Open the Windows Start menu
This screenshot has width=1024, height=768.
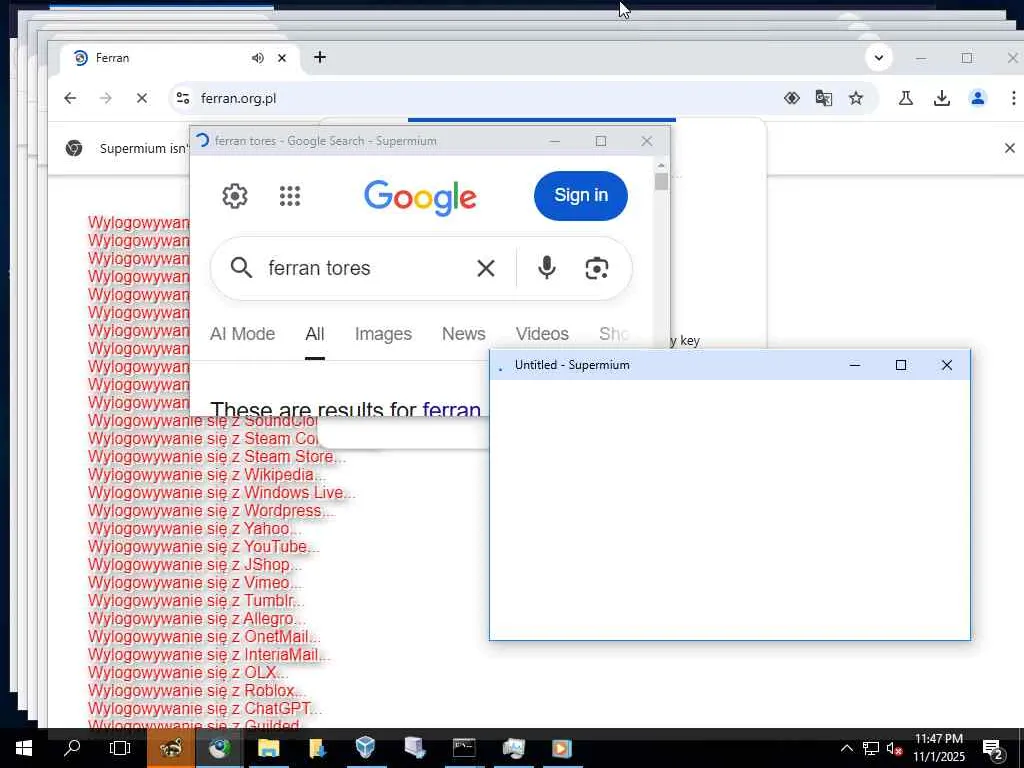click(x=24, y=748)
